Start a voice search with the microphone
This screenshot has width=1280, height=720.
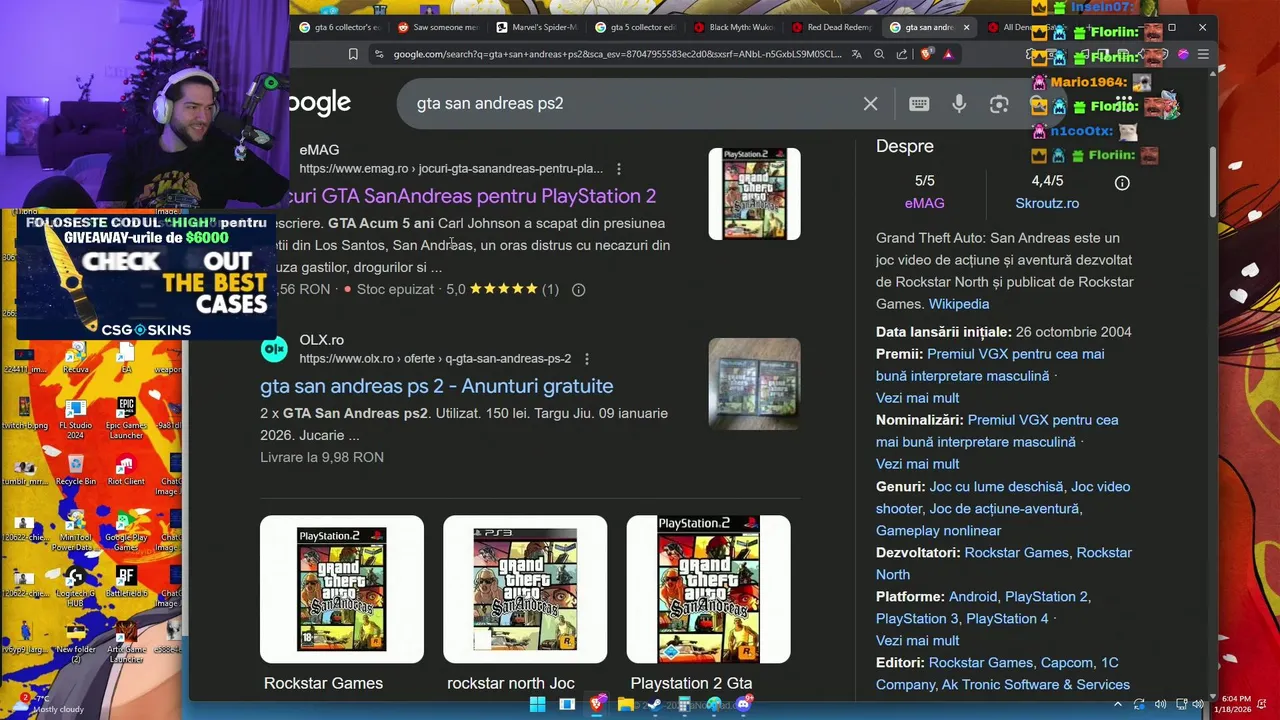(x=959, y=104)
